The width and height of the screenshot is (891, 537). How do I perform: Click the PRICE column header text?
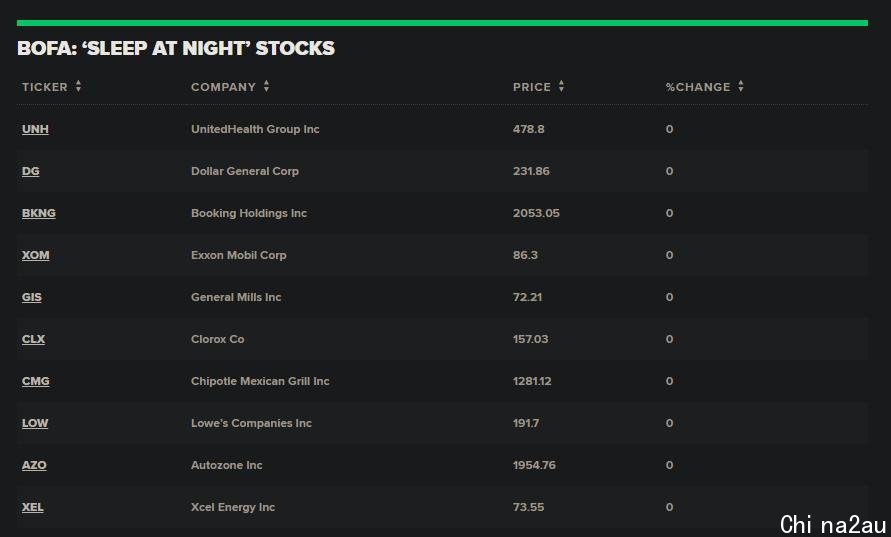click(532, 87)
